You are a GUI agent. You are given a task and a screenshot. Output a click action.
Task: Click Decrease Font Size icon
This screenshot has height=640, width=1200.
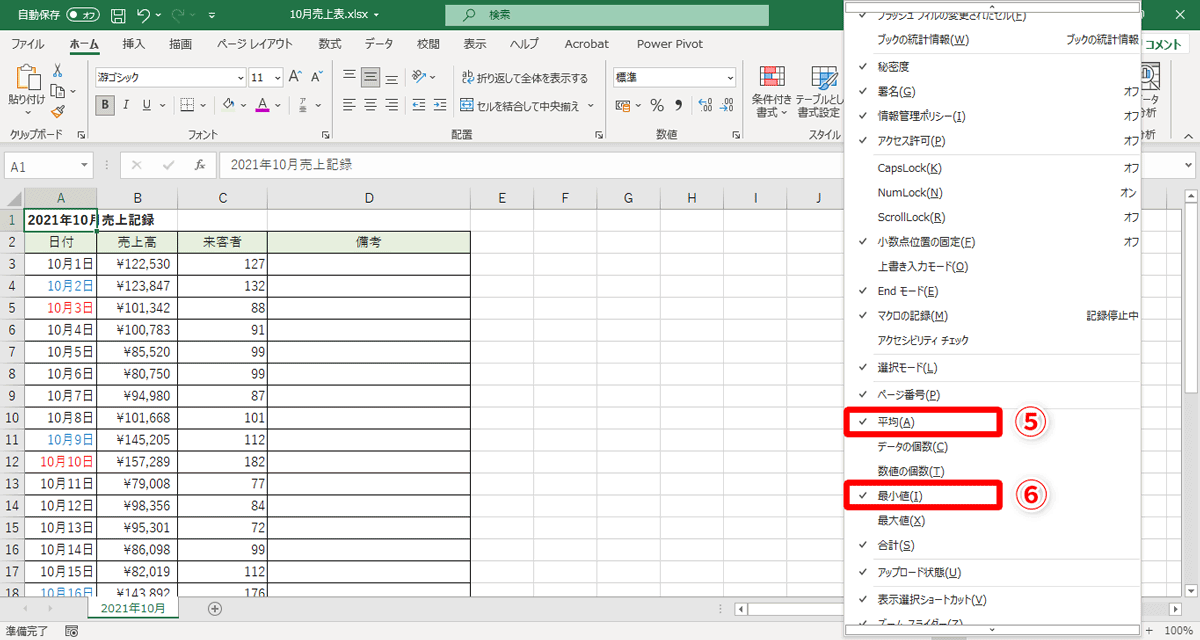click(x=316, y=77)
